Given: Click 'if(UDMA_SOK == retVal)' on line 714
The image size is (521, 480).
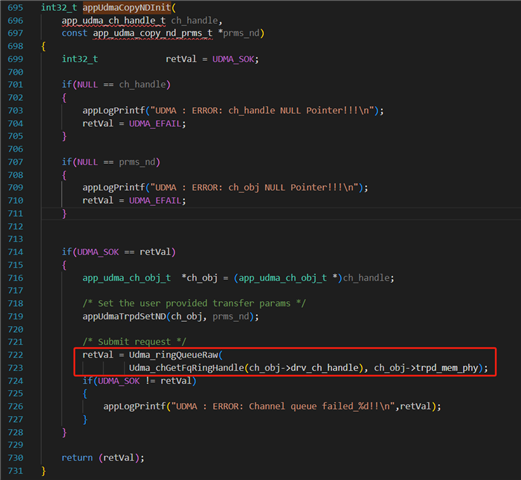Looking at the screenshot, I should click(x=119, y=252).
